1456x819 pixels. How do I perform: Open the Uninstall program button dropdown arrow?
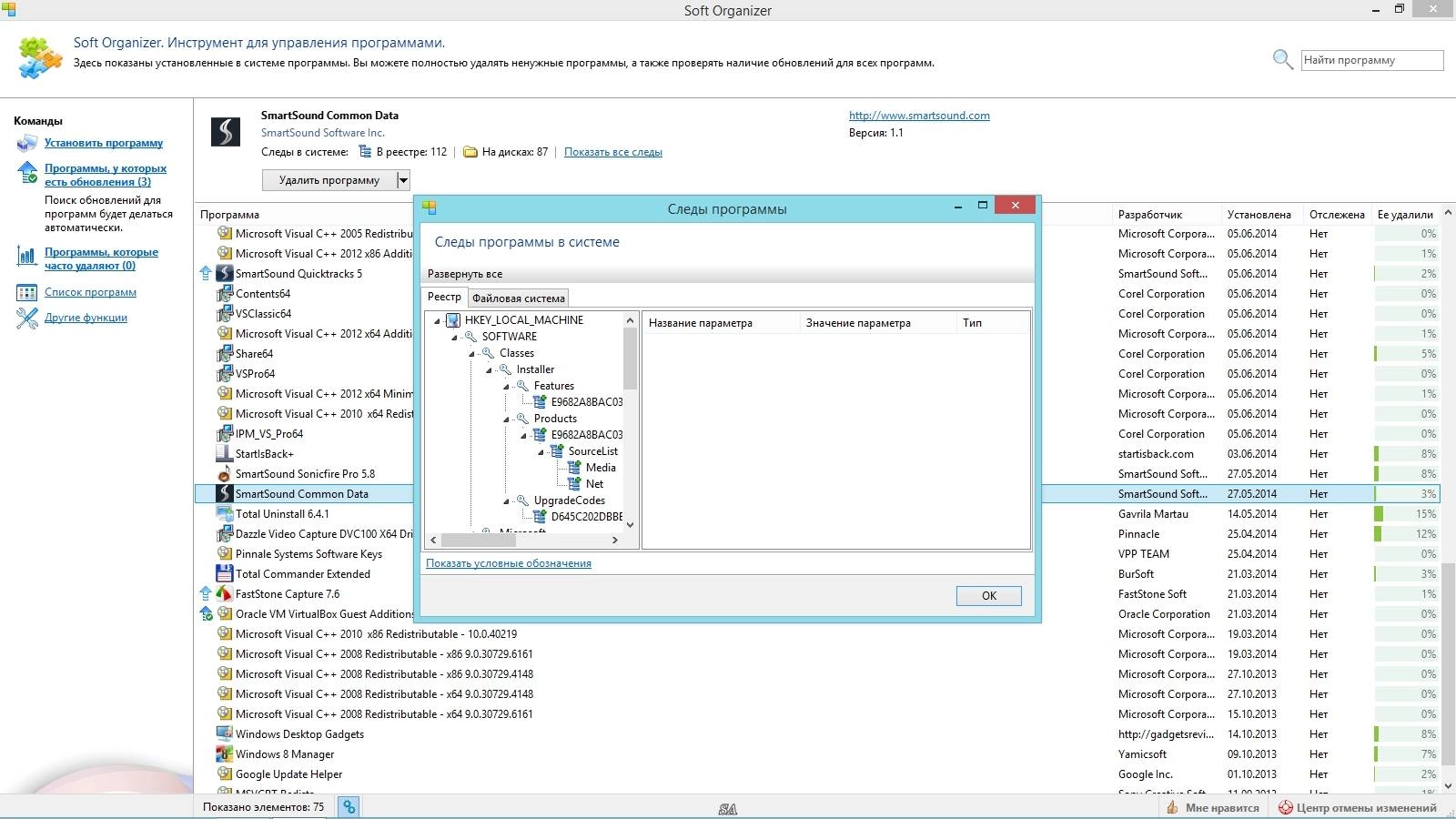(403, 180)
